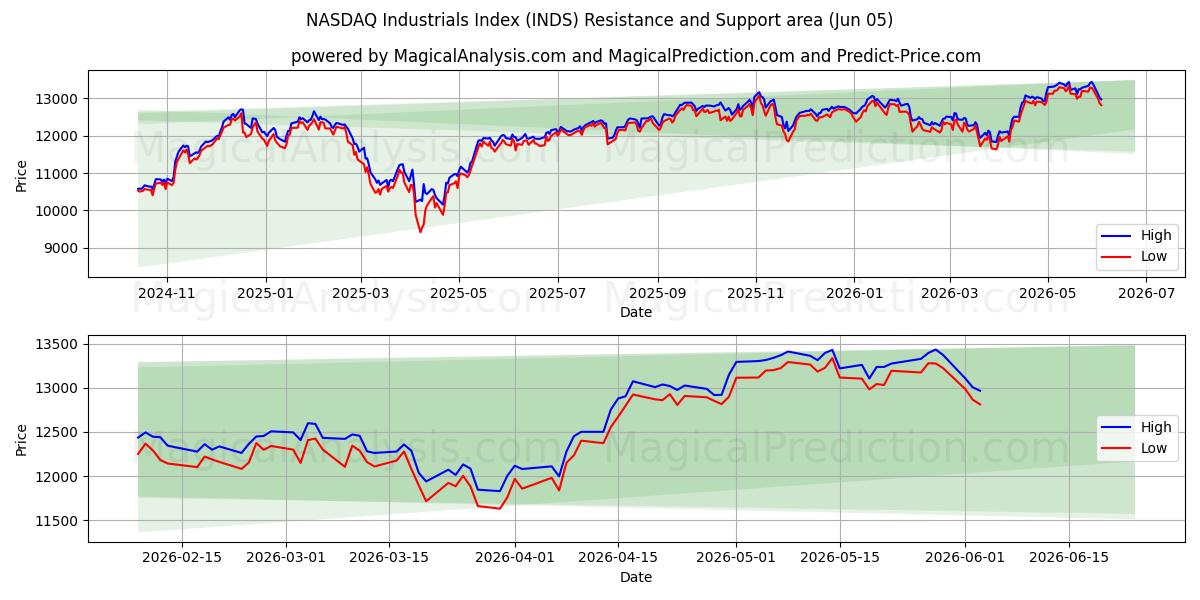Click the '2026-05-15' date label on the bottom chart
The height and width of the screenshot is (600, 1200).
coord(841,559)
